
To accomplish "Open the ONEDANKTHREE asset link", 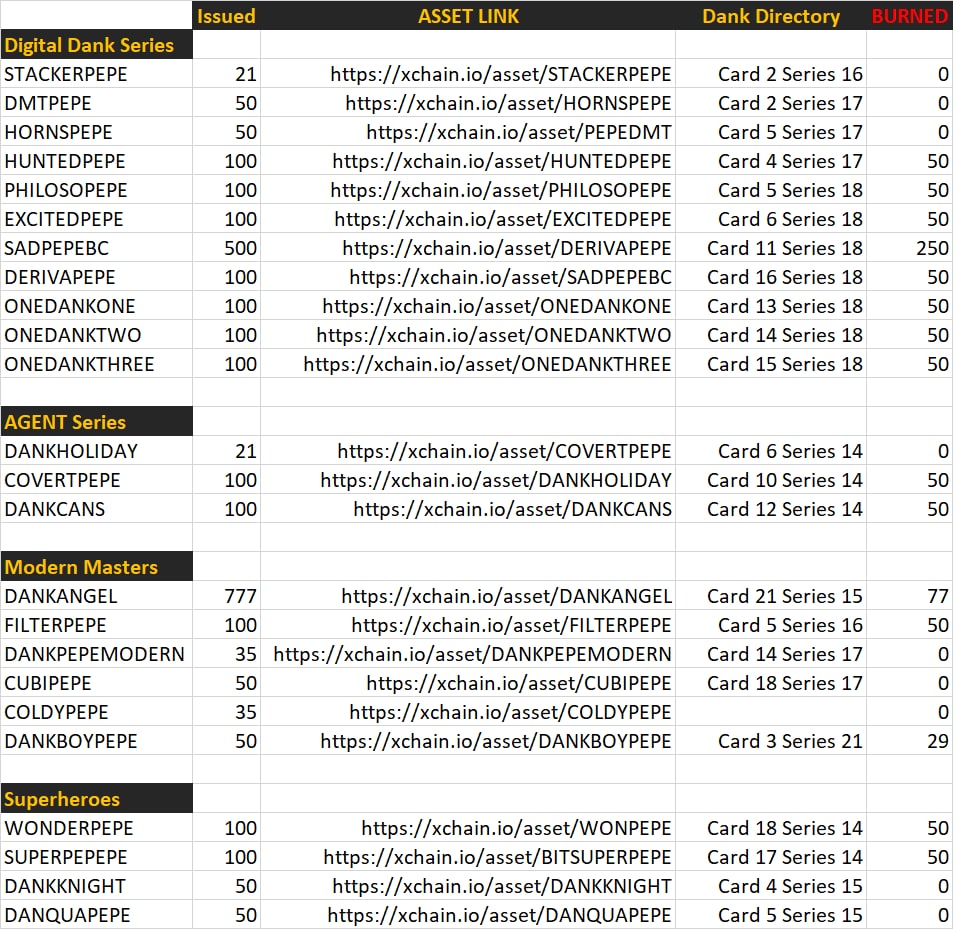I will [x=487, y=364].
